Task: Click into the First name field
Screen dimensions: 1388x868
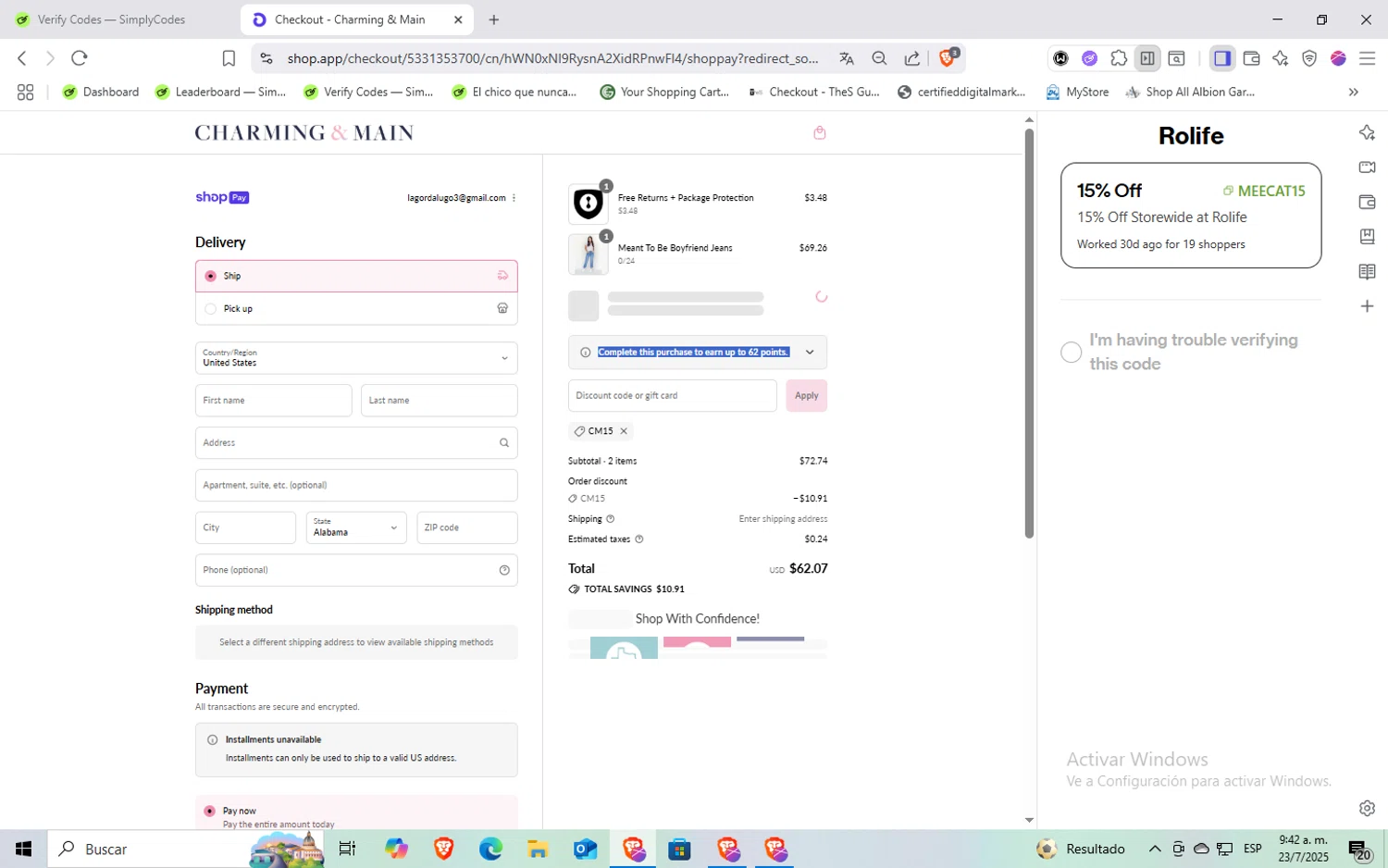Action: click(x=274, y=401)
